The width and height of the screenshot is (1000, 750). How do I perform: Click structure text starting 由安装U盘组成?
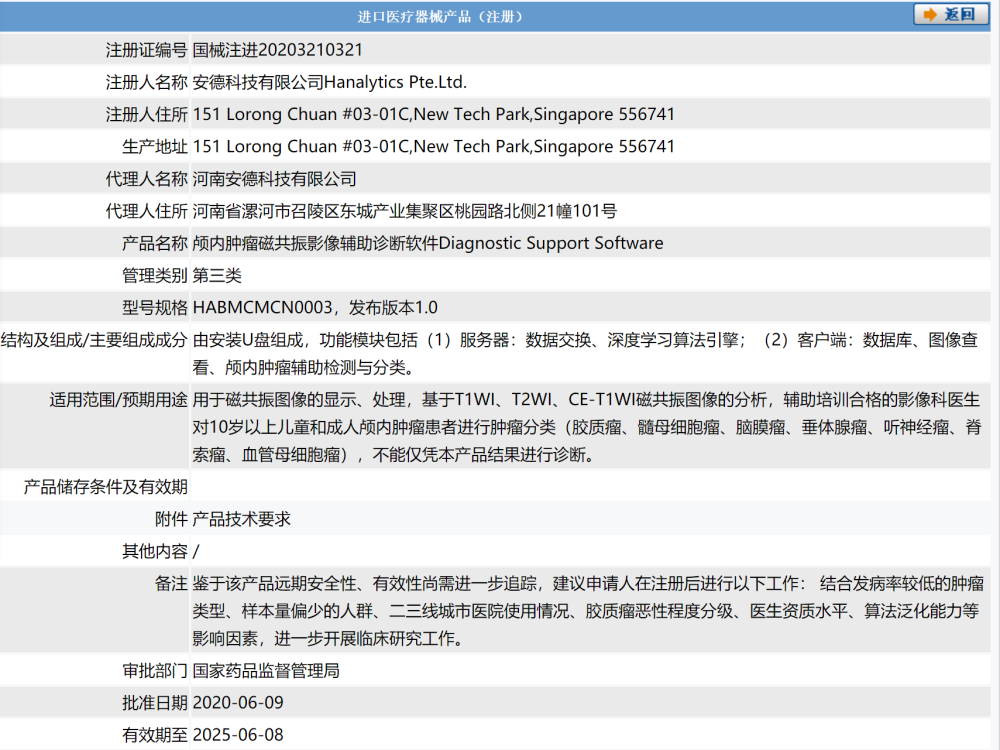[585, 353]
